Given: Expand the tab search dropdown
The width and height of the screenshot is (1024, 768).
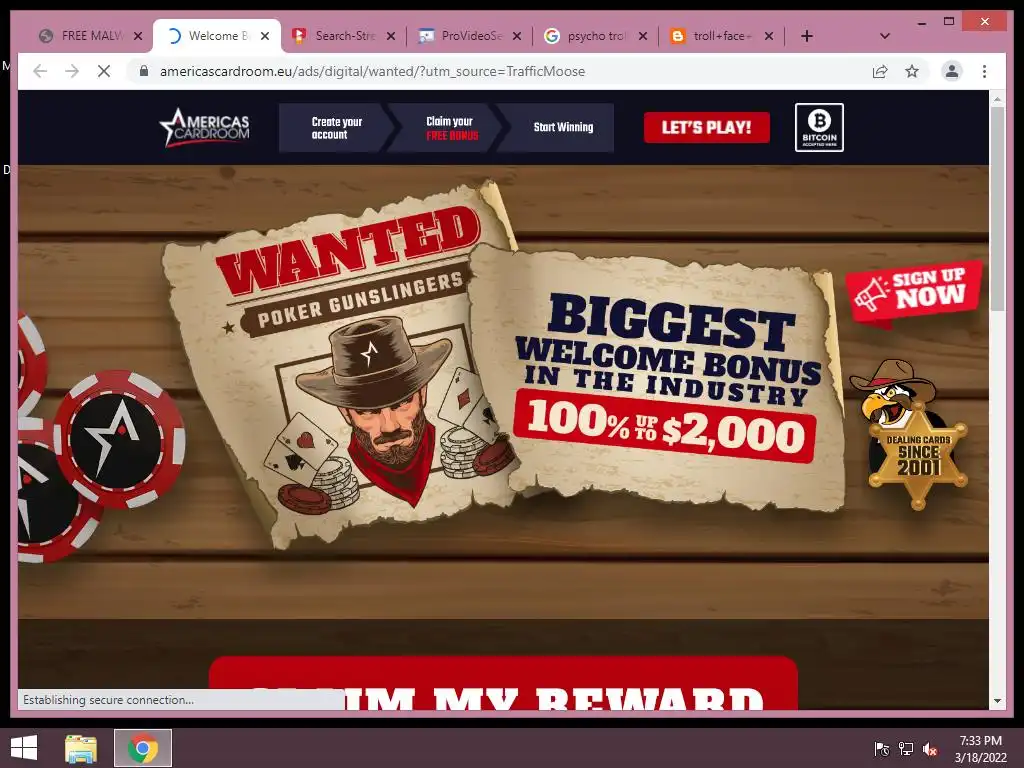Looking at the screenshot, I should click(885, 36).
